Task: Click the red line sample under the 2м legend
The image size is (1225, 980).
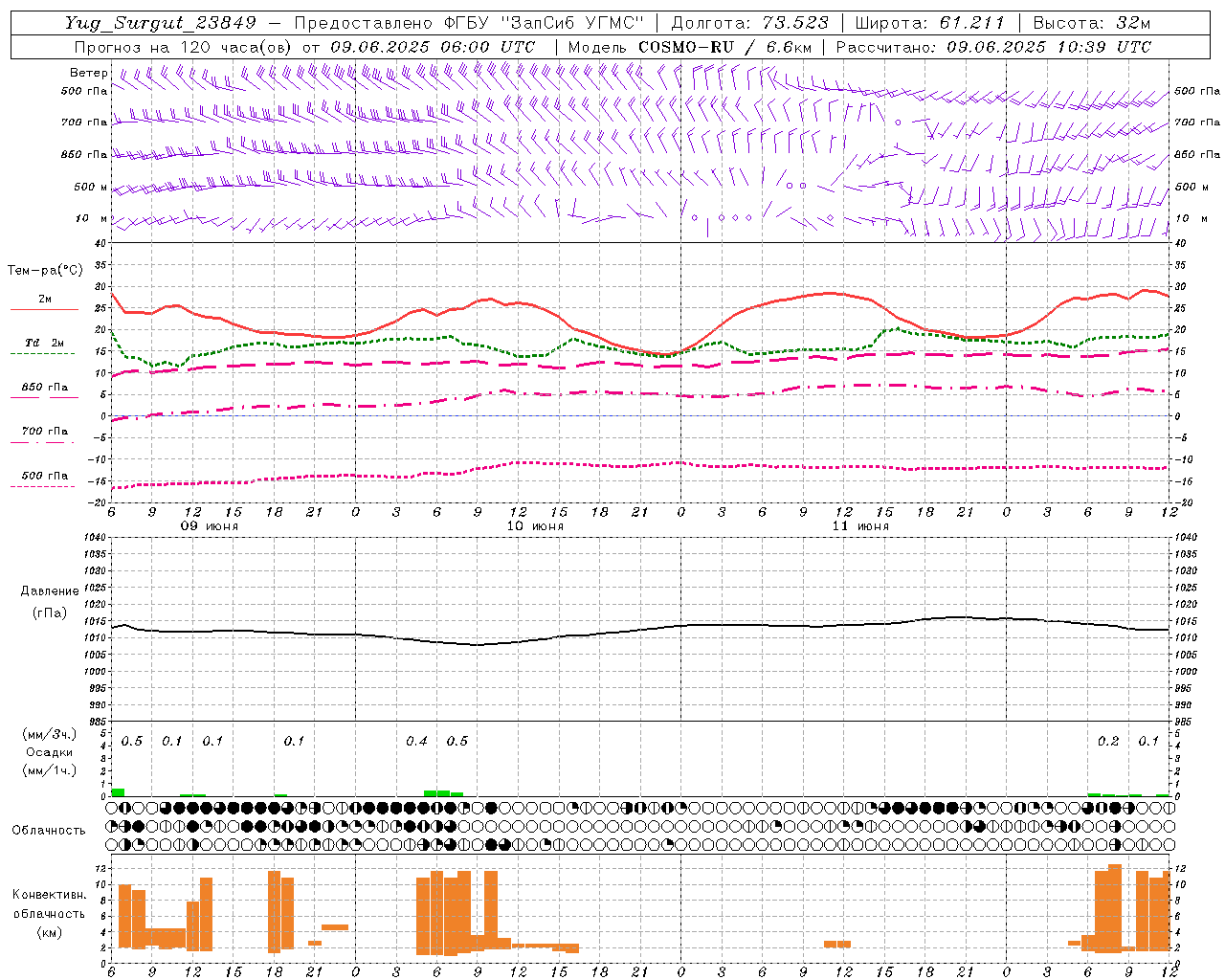Action: pyautogui.click(x=44, y=309)
